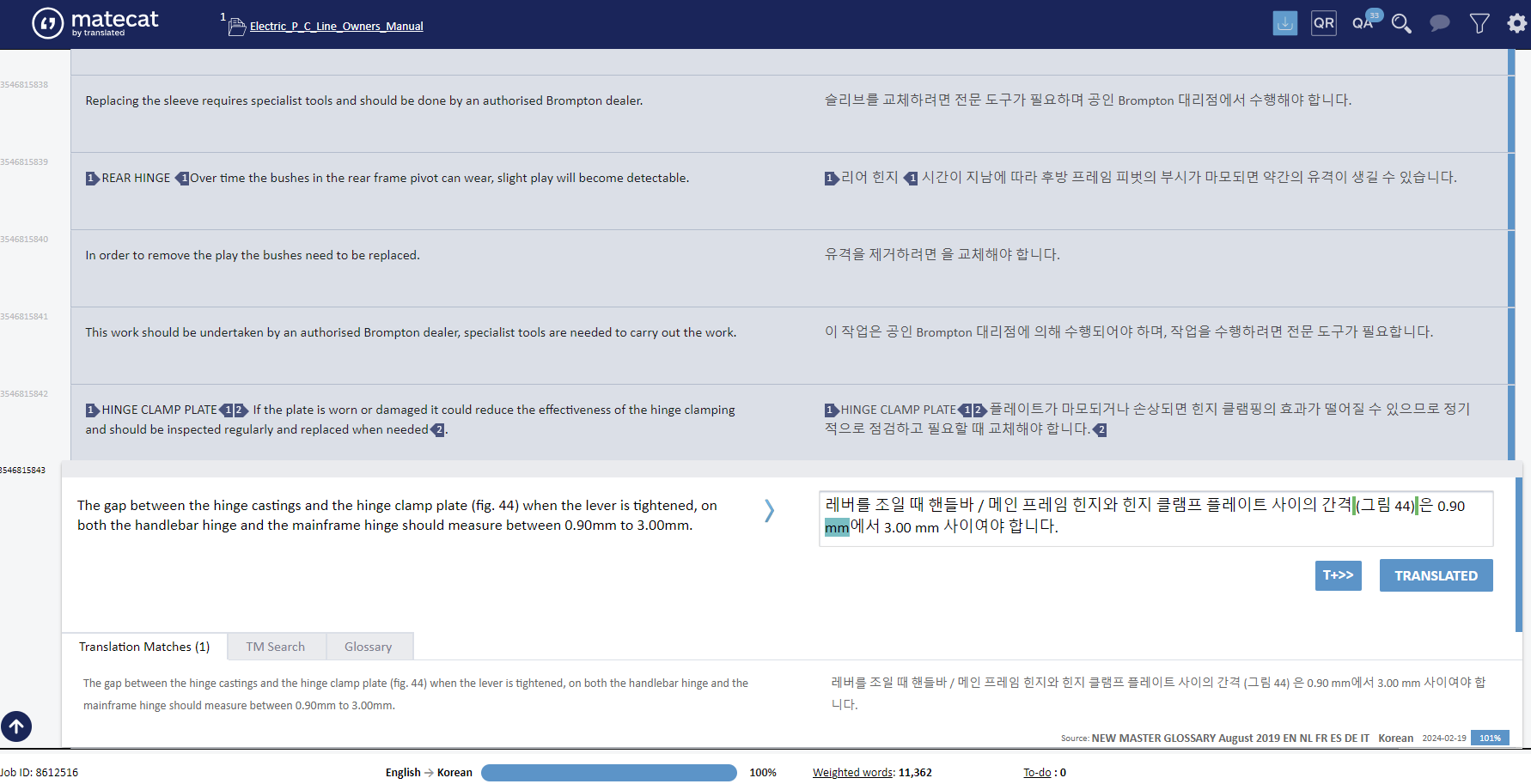Open the QA issues panel

point(1363,23)
